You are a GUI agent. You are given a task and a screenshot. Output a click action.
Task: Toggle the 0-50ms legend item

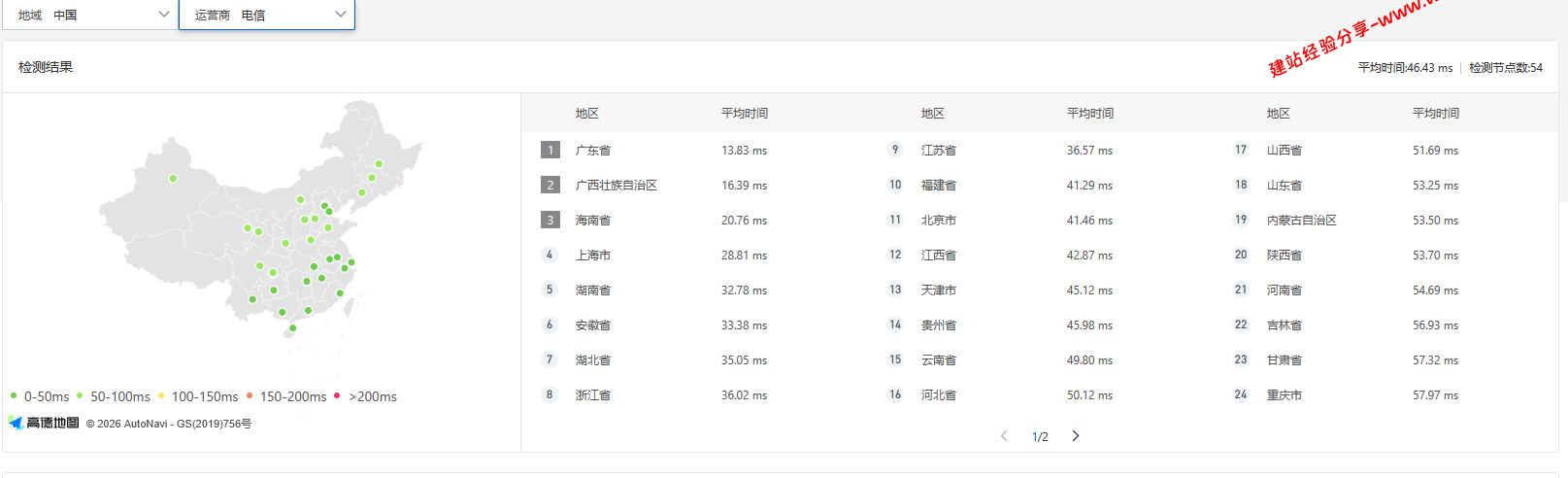[x=40, y=396]
